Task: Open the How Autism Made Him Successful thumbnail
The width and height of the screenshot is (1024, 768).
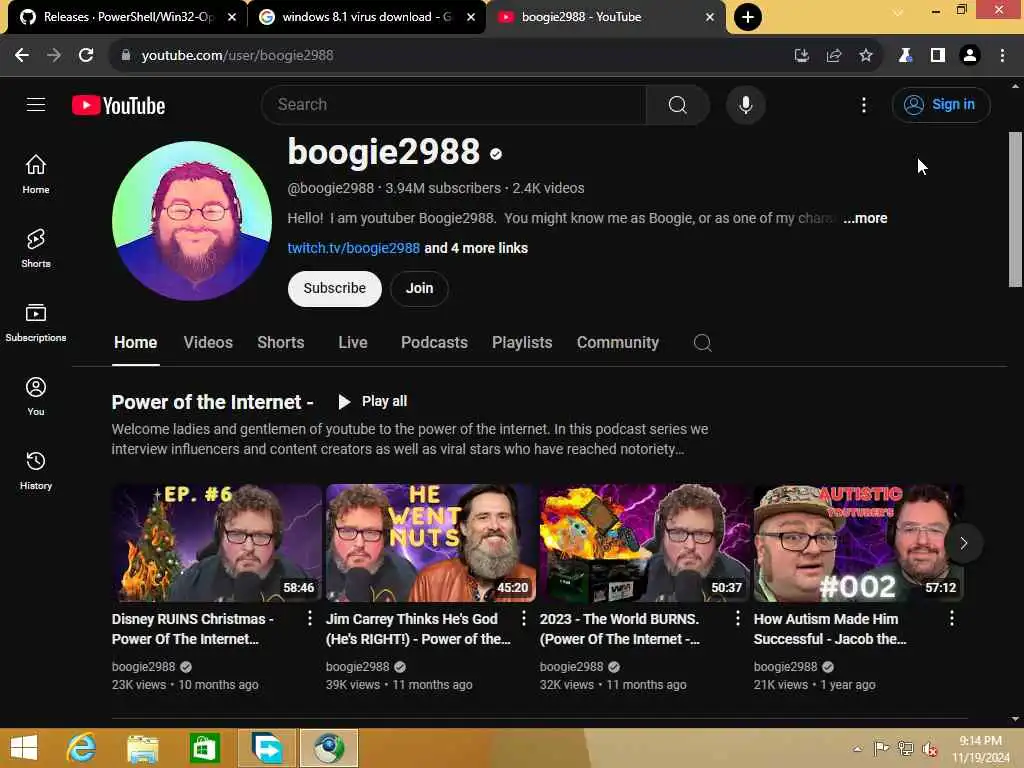Action: [x=858, y=543]
